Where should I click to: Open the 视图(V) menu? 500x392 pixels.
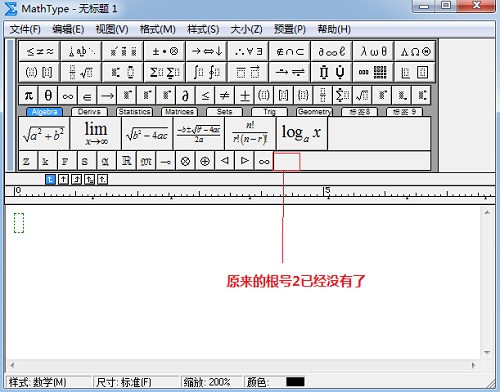[x=112, y=29]
